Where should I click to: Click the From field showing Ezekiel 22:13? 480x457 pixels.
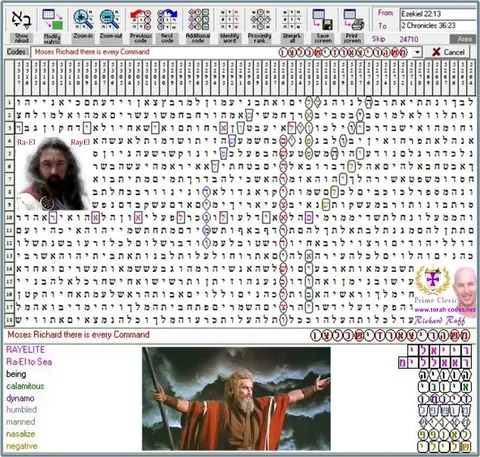[x=438, y=14]
